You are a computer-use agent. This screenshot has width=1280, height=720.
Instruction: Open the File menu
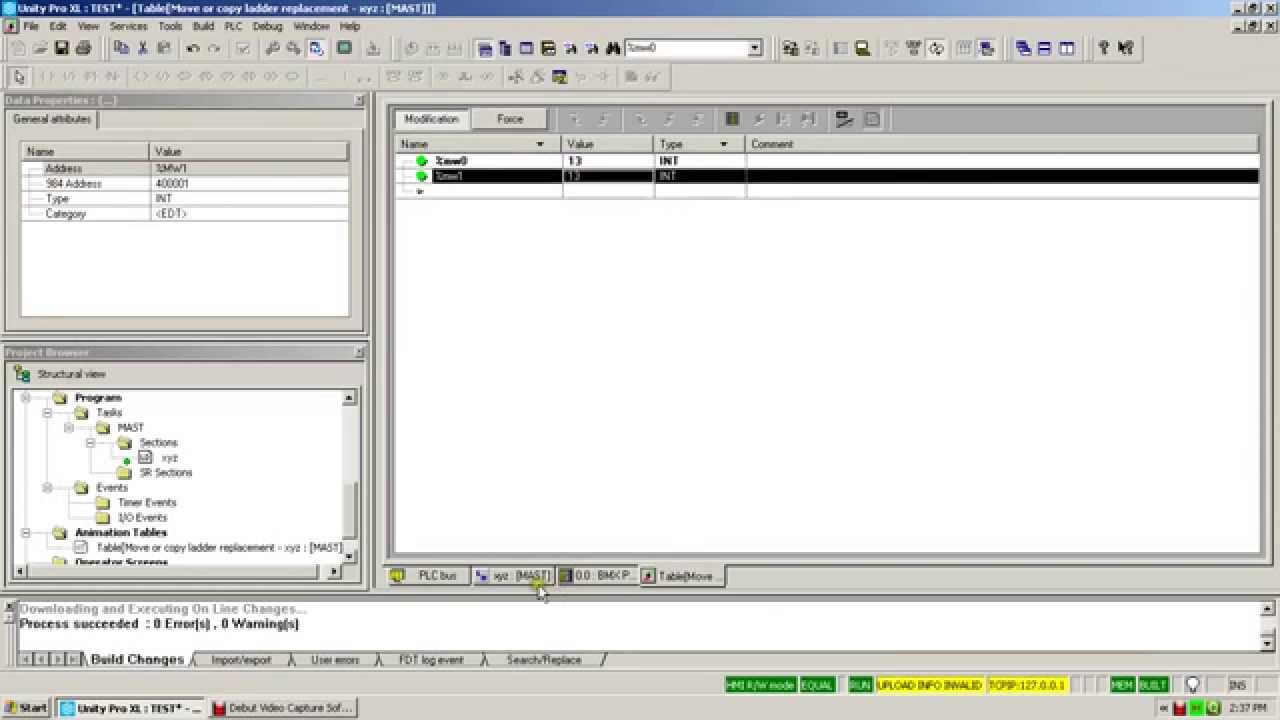[30, 26]
